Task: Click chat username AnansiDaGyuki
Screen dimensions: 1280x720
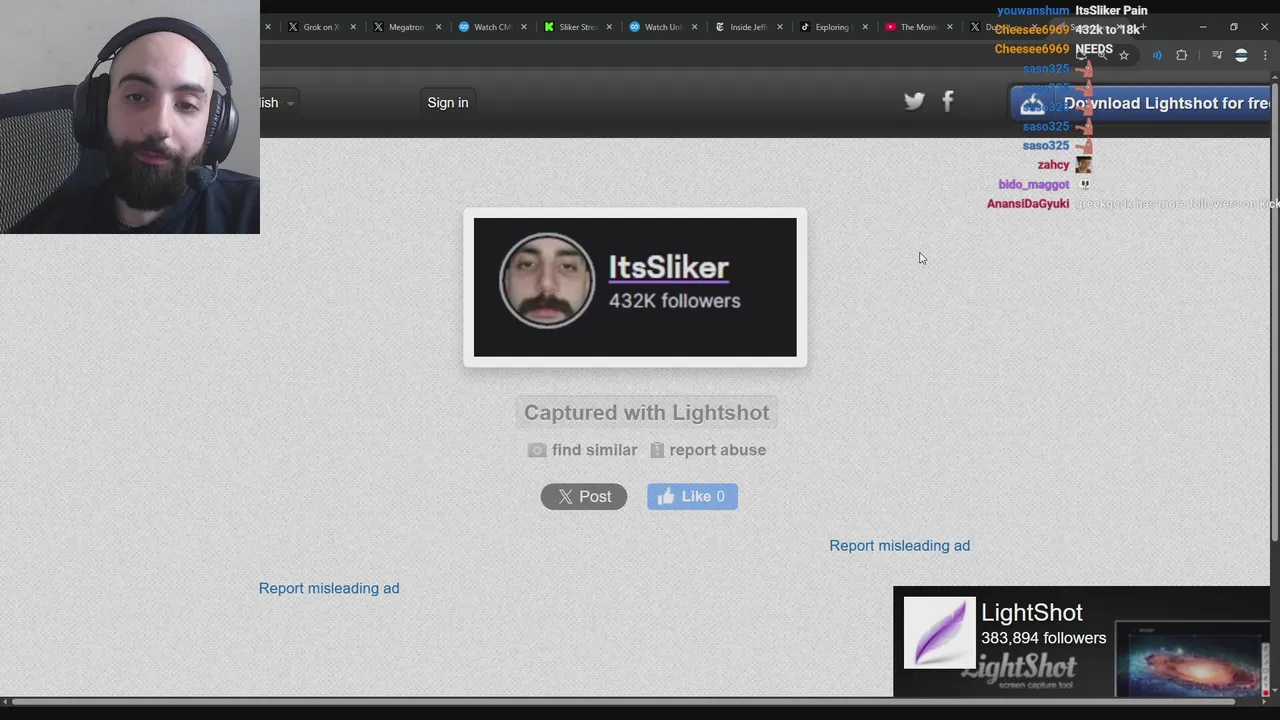Action: click(x=1028, y=204)
